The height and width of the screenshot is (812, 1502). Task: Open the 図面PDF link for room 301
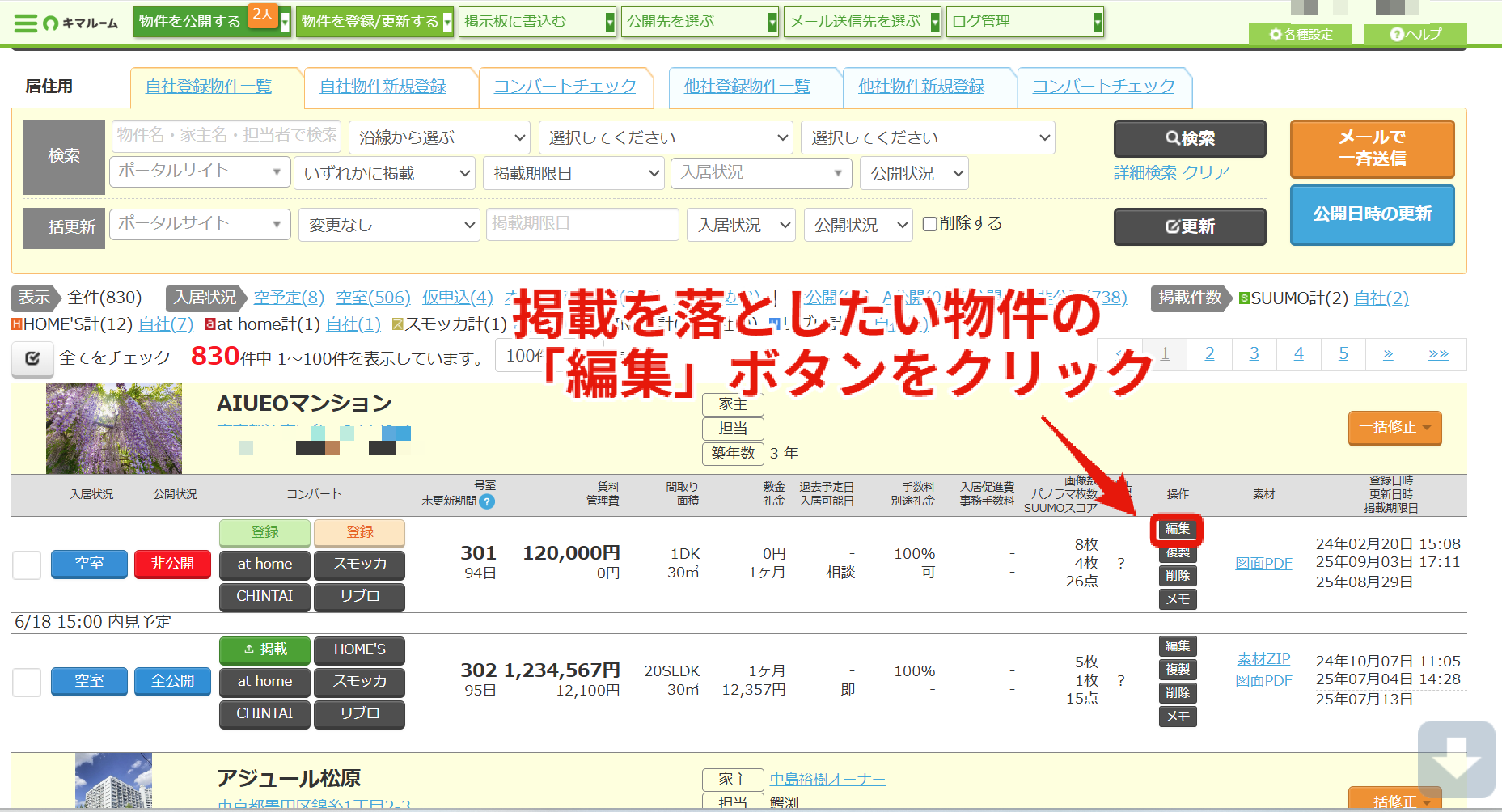[1263, 564]
